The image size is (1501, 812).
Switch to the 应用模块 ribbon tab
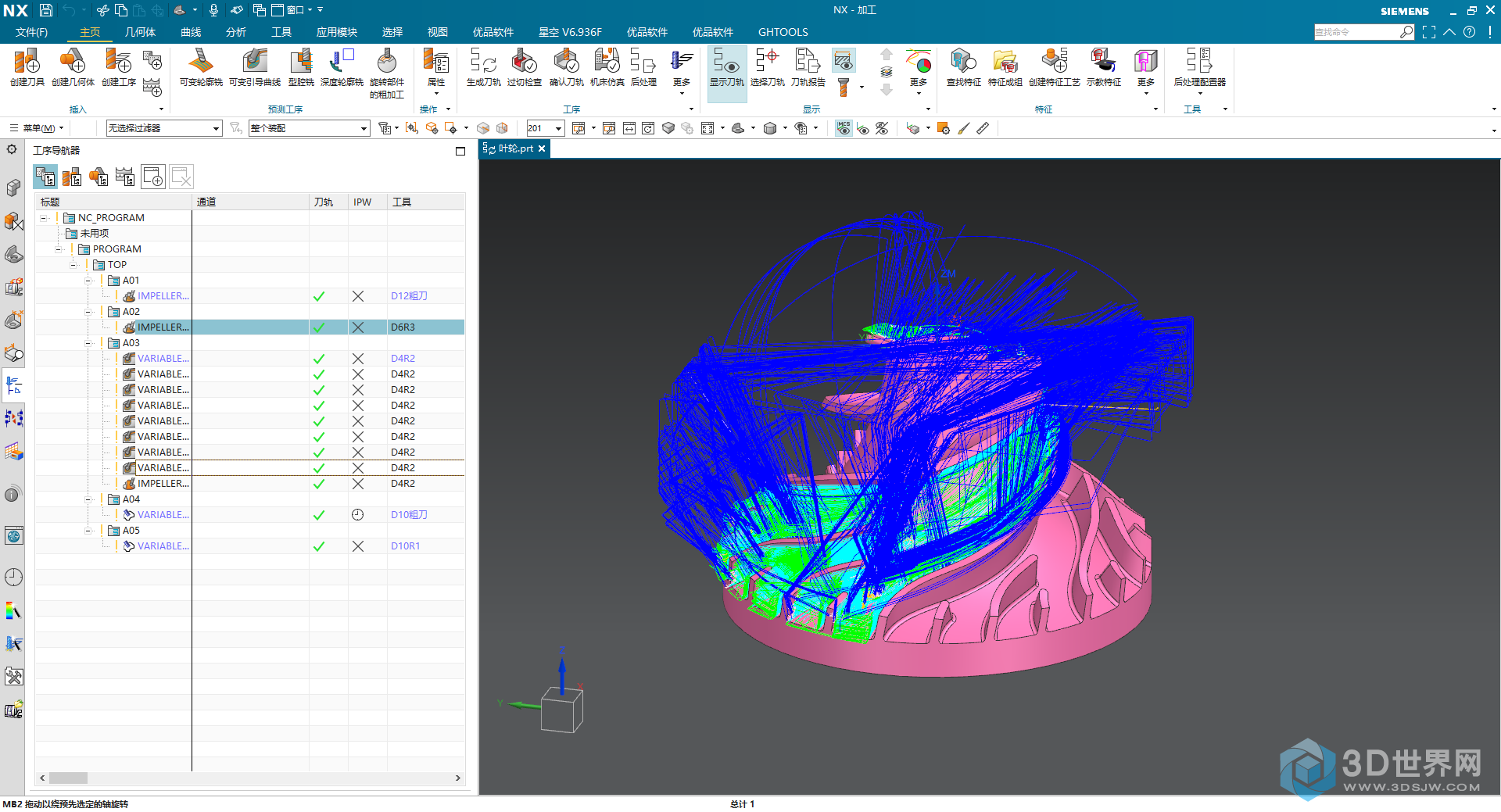pos(337,32)
